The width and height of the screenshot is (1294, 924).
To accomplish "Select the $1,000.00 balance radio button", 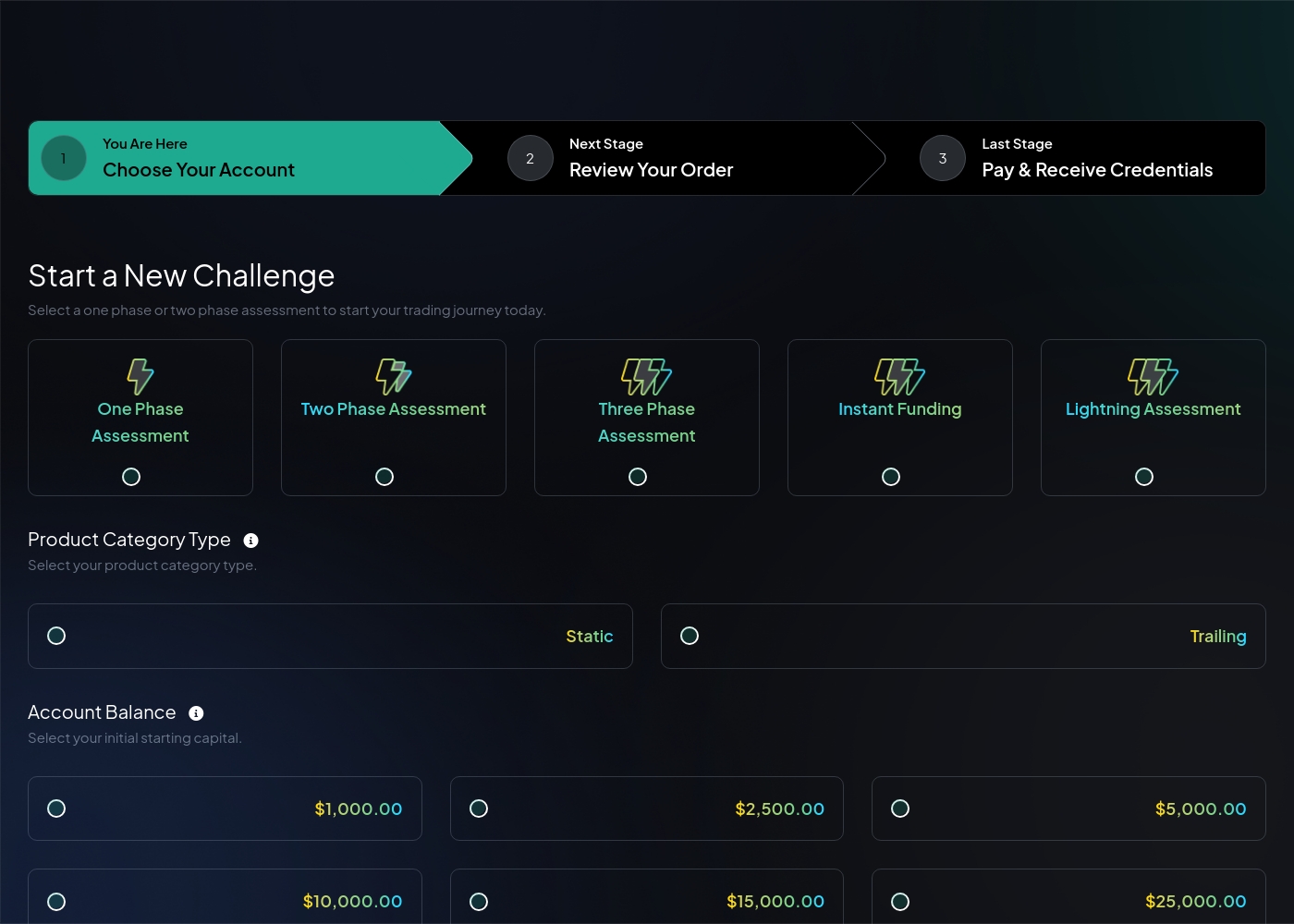I will click(56, 808).
